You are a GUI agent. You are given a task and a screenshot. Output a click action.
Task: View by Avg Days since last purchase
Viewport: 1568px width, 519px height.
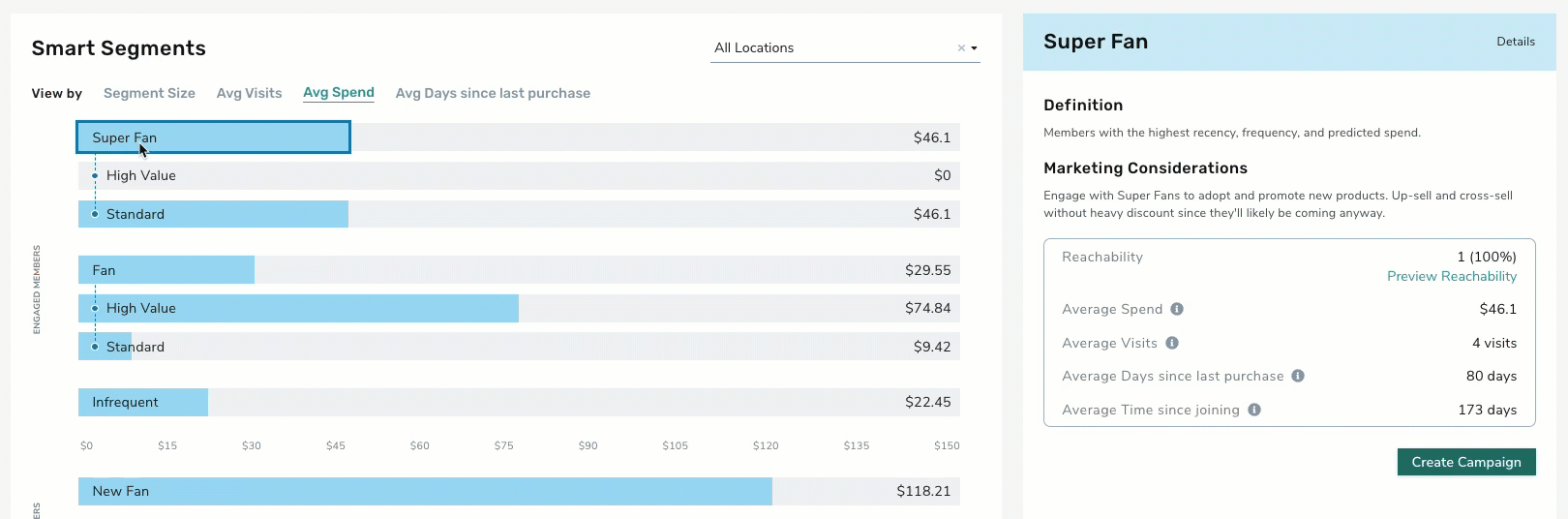tap(493, 93)
